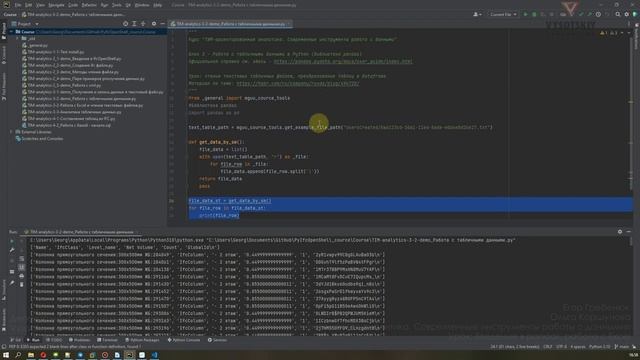Click the text_table_path assignment line
This screenshot has width=640, height=360.
click(341, 127)
